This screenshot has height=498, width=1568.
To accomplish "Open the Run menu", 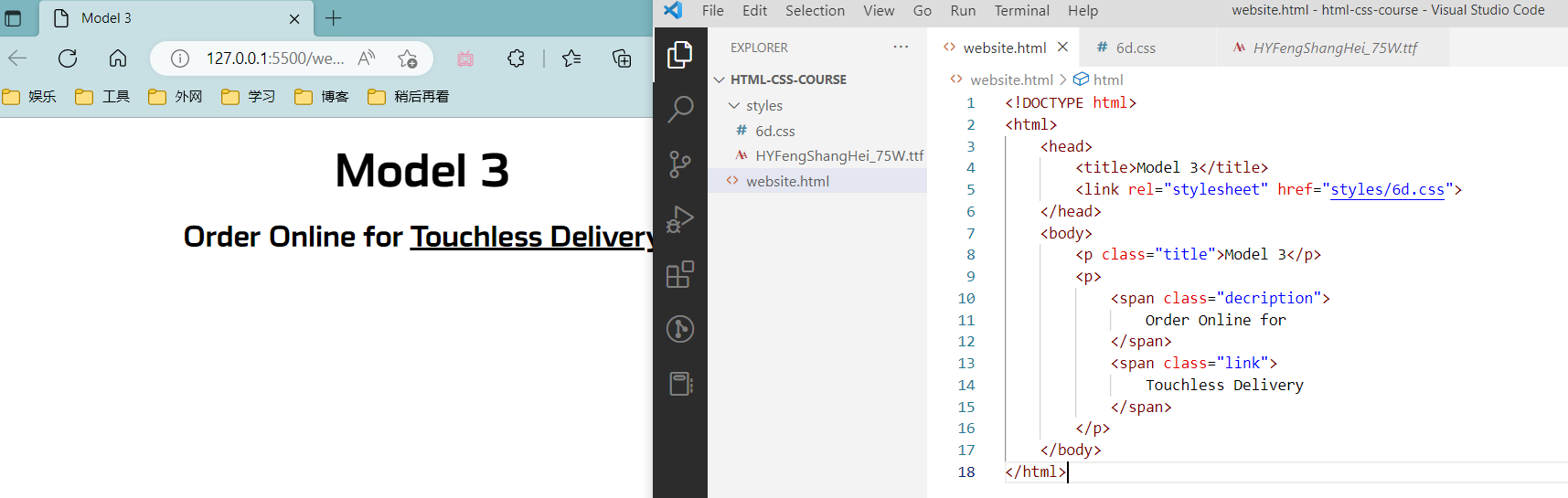I will tap(963, 11).
